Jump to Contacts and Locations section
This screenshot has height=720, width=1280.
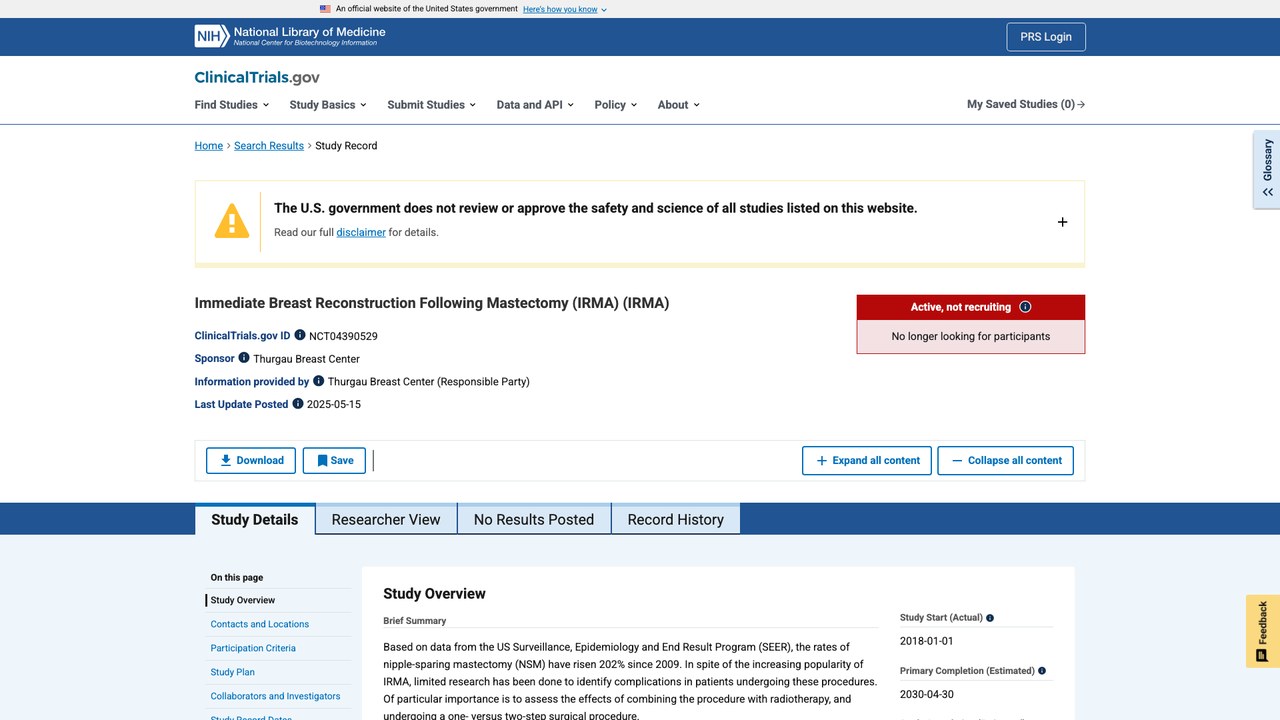tap(260, 624)
